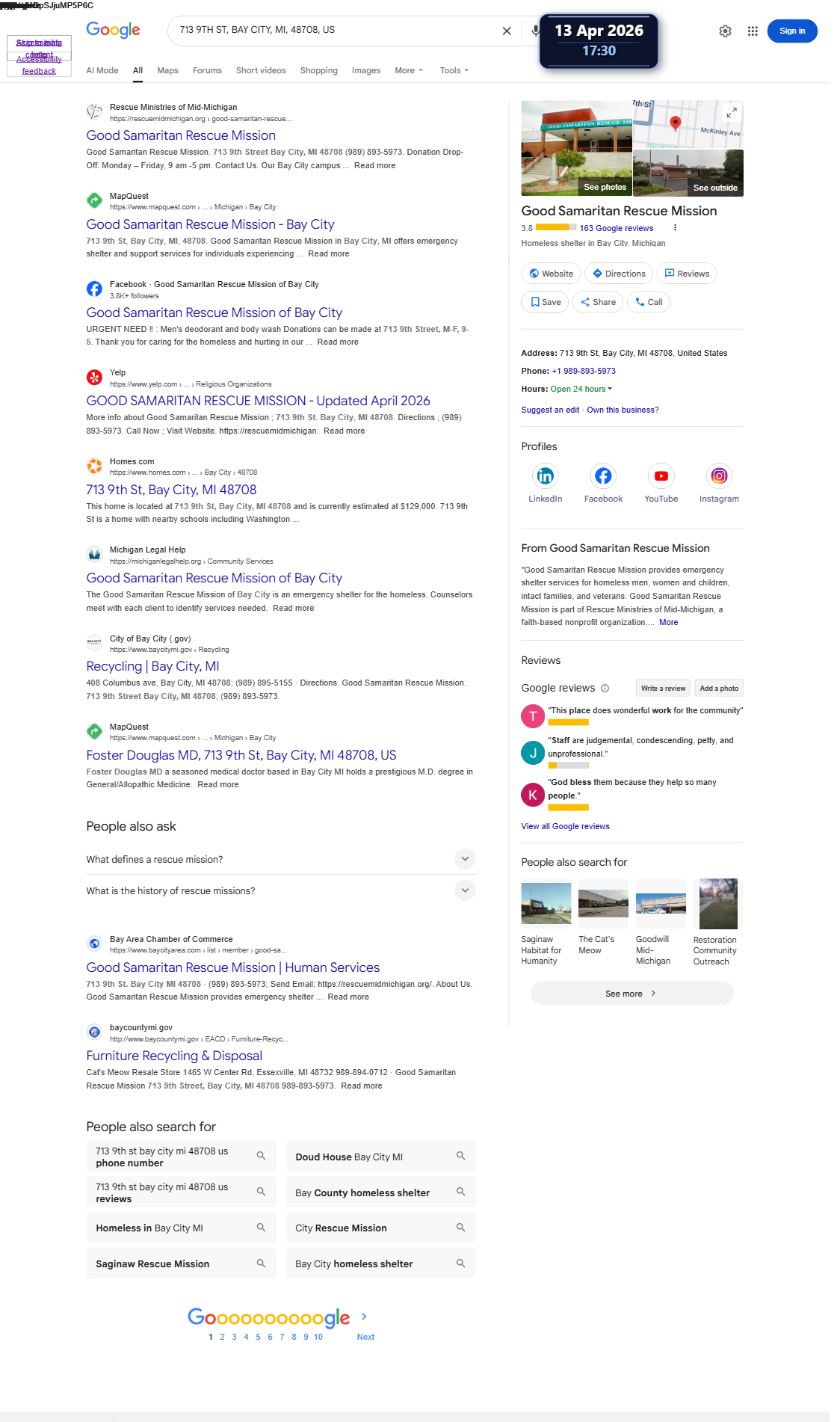Screen dimensions: 840x1422
Task: Click the Rescue Ministries of Mid-Michigan favicon
Action: pyautogui.click(x=94, y=111)
